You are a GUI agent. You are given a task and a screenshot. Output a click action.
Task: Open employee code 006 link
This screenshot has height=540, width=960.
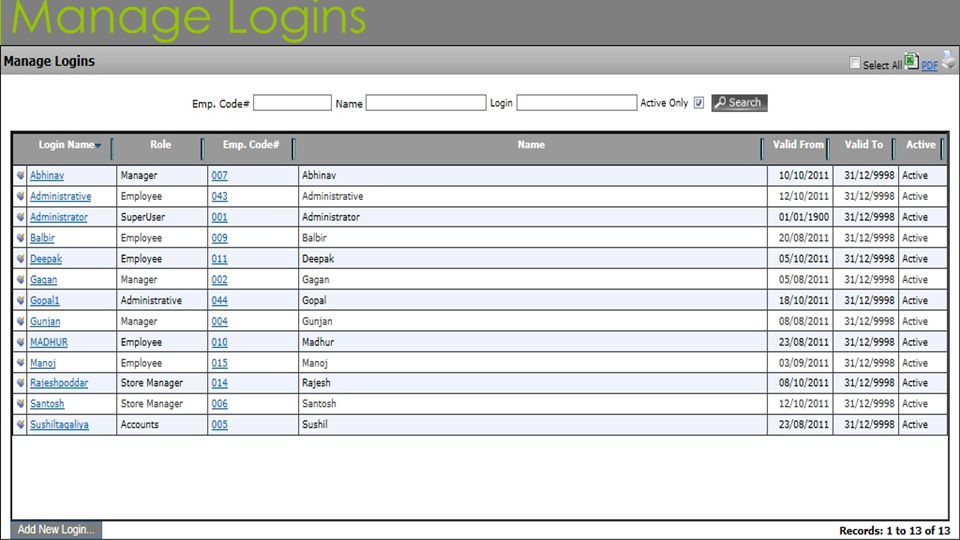click(x=220, y=404)
